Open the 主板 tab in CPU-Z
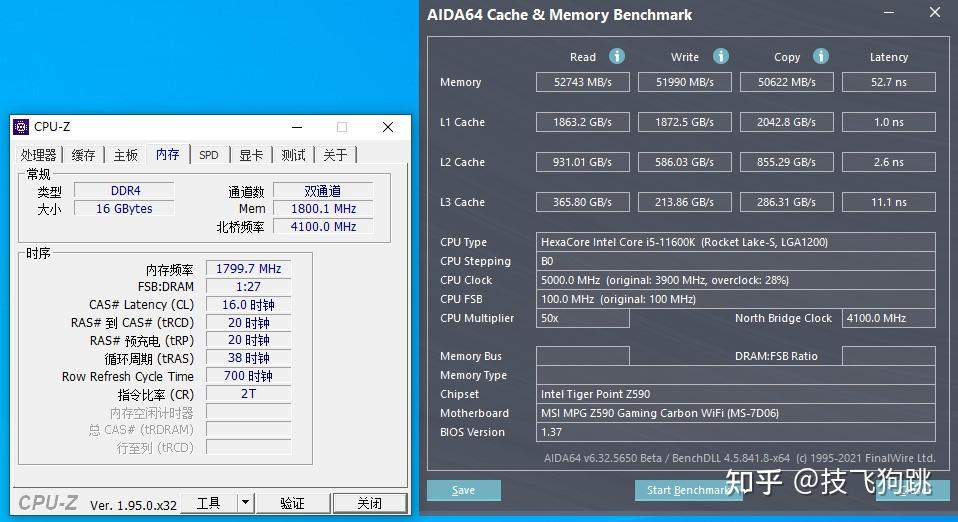The image size is (958, 522). (x=125, y=155)
